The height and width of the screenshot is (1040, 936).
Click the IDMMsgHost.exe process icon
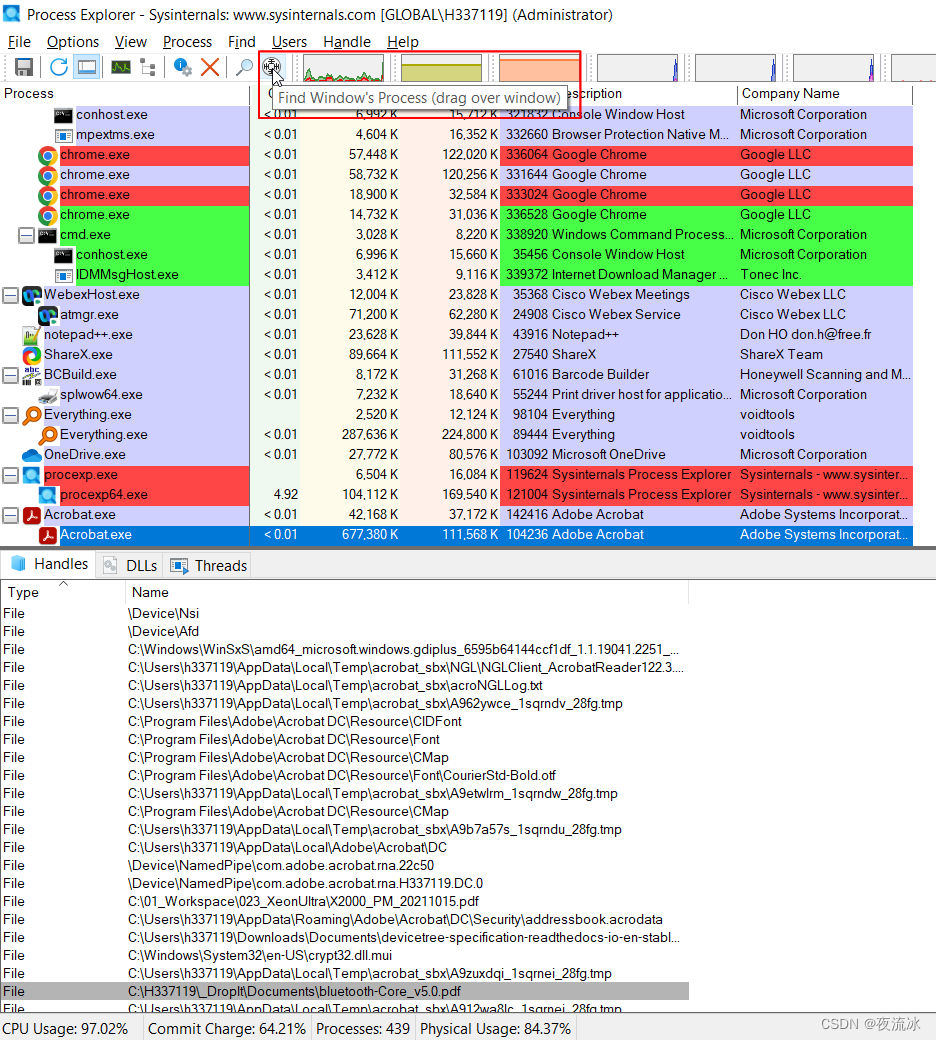pyautogui.click(x=63, y=275)
